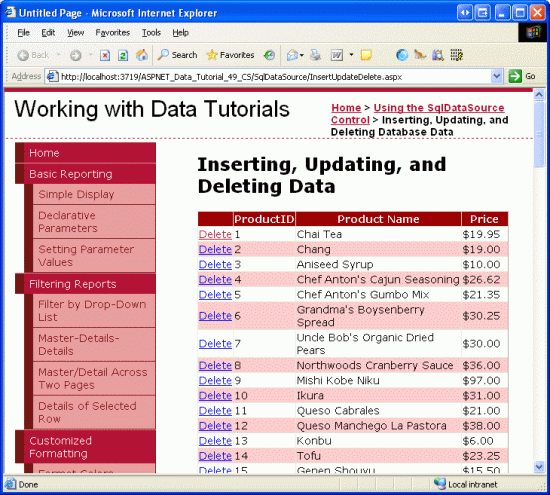Screen dimensions: 550x495
Task: Click the page scrollbar down arrow
Action: coord(539,466)
